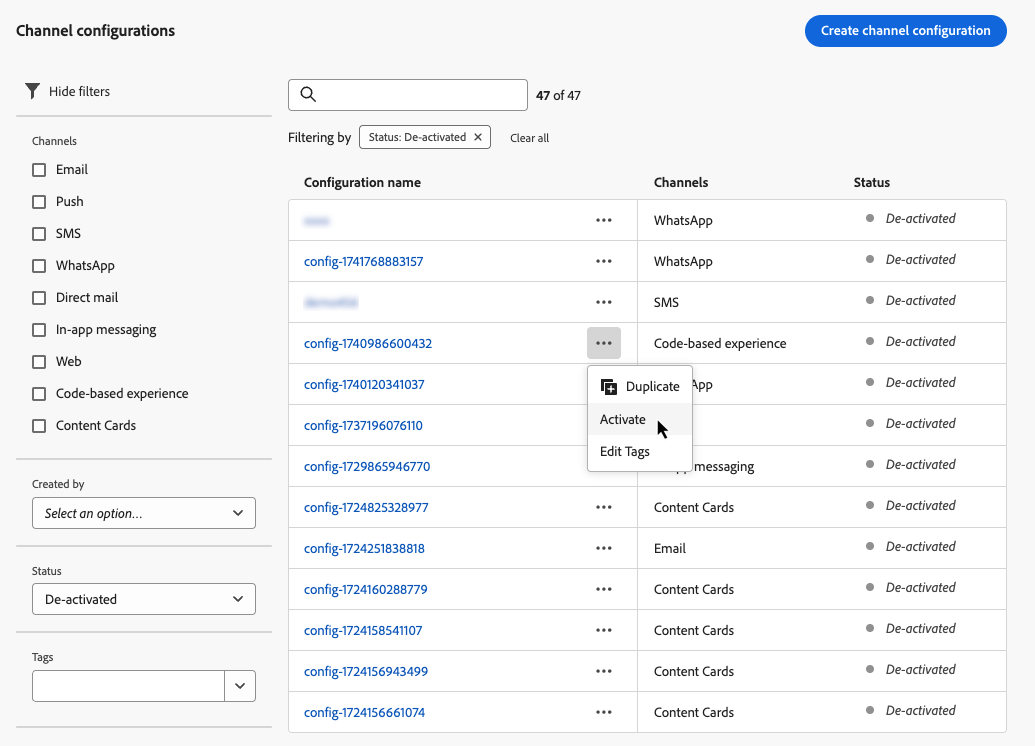Click Clear all filters link
1035x746 pixels.
529,138
